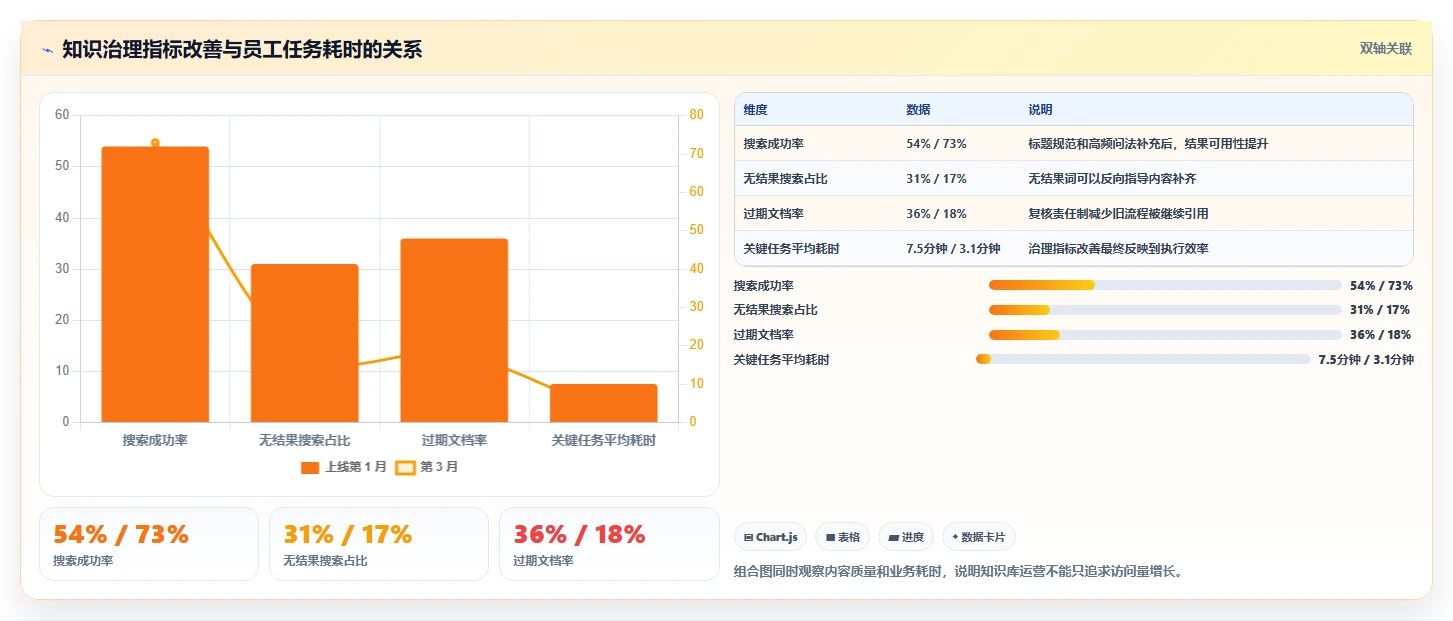Click the 54% / 73% value in table

tap(936, 144)
